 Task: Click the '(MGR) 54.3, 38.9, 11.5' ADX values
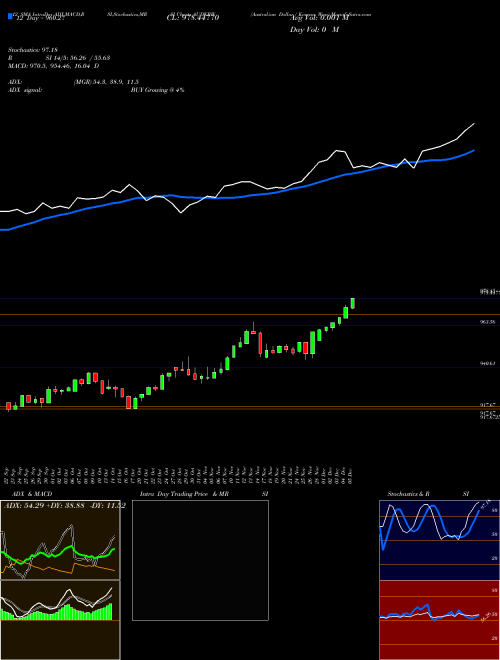pyautogui.click(x=106, y=82)
